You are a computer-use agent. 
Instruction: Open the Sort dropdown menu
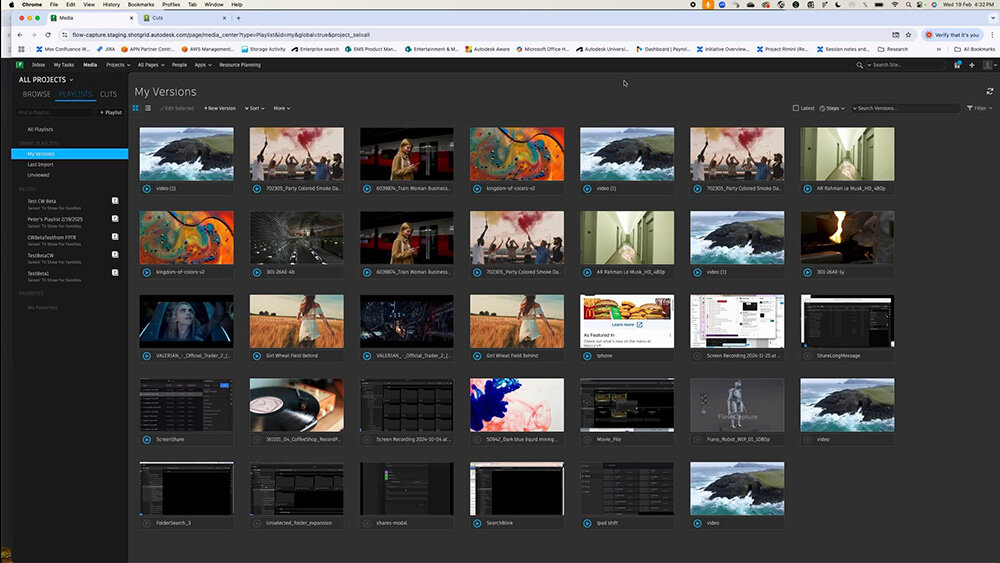254,108
